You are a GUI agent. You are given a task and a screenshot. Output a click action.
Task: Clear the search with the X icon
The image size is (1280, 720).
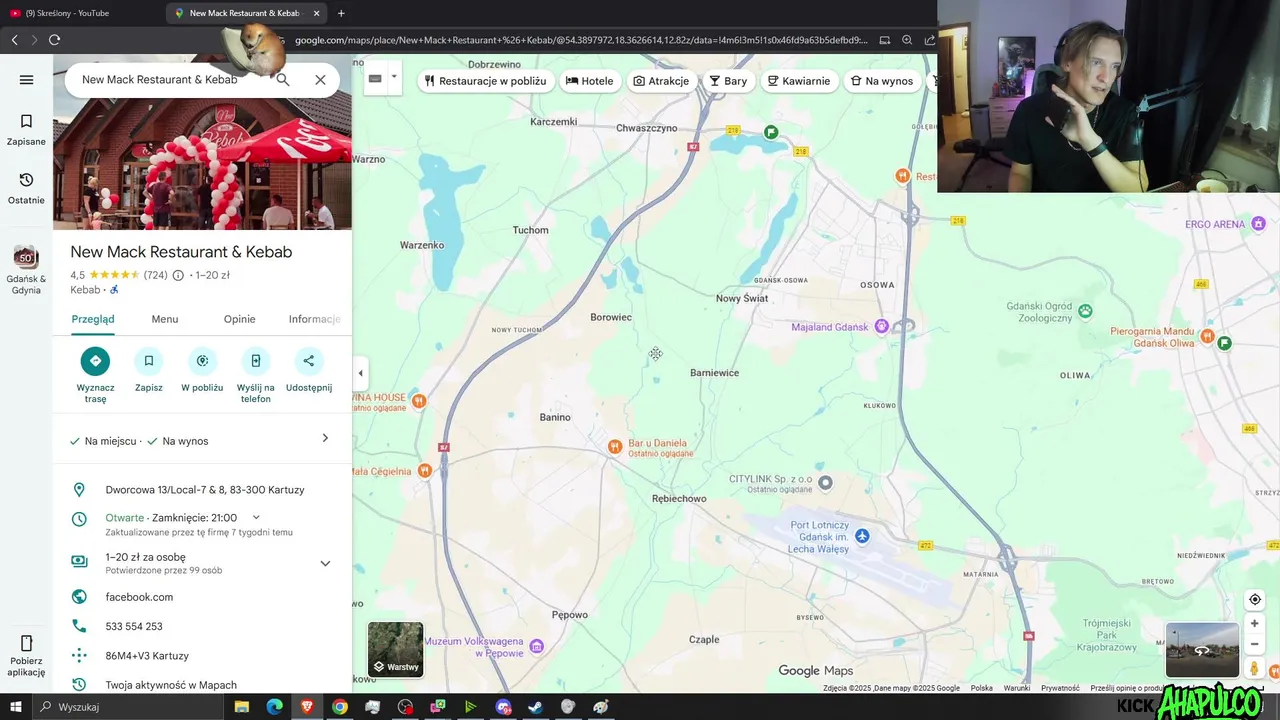coord(320,80)
